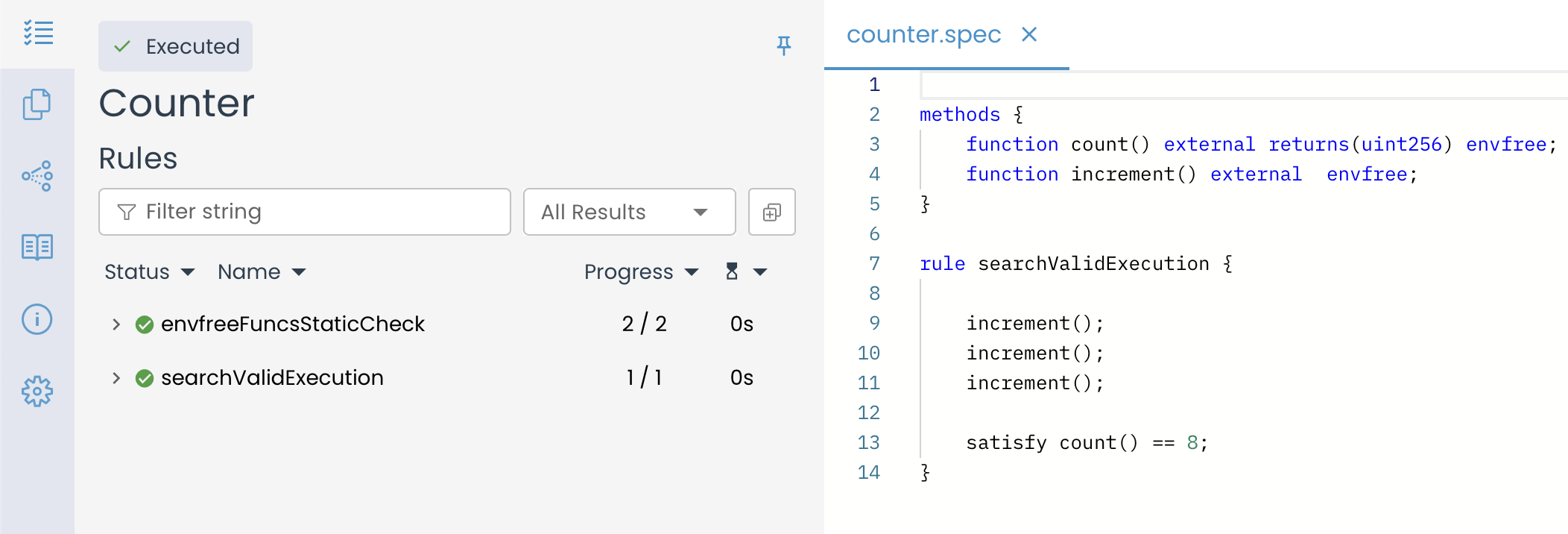Open the files copy icon in sidebar
This screenshot has height=534, width=1568.
(x=37, y=104)
